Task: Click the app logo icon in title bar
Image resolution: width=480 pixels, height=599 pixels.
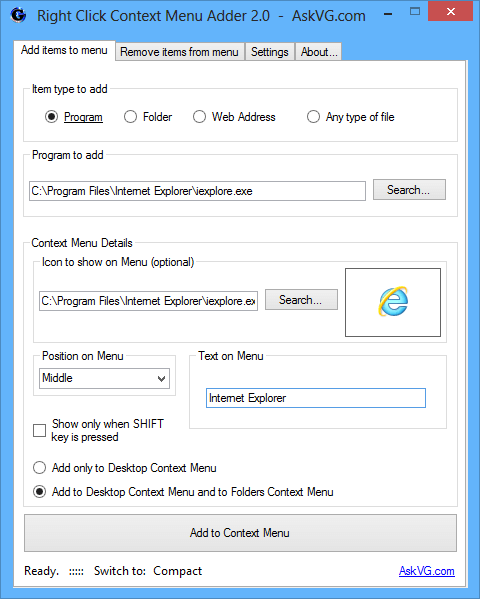Action: pyautogui.click(x=18, y=15)
